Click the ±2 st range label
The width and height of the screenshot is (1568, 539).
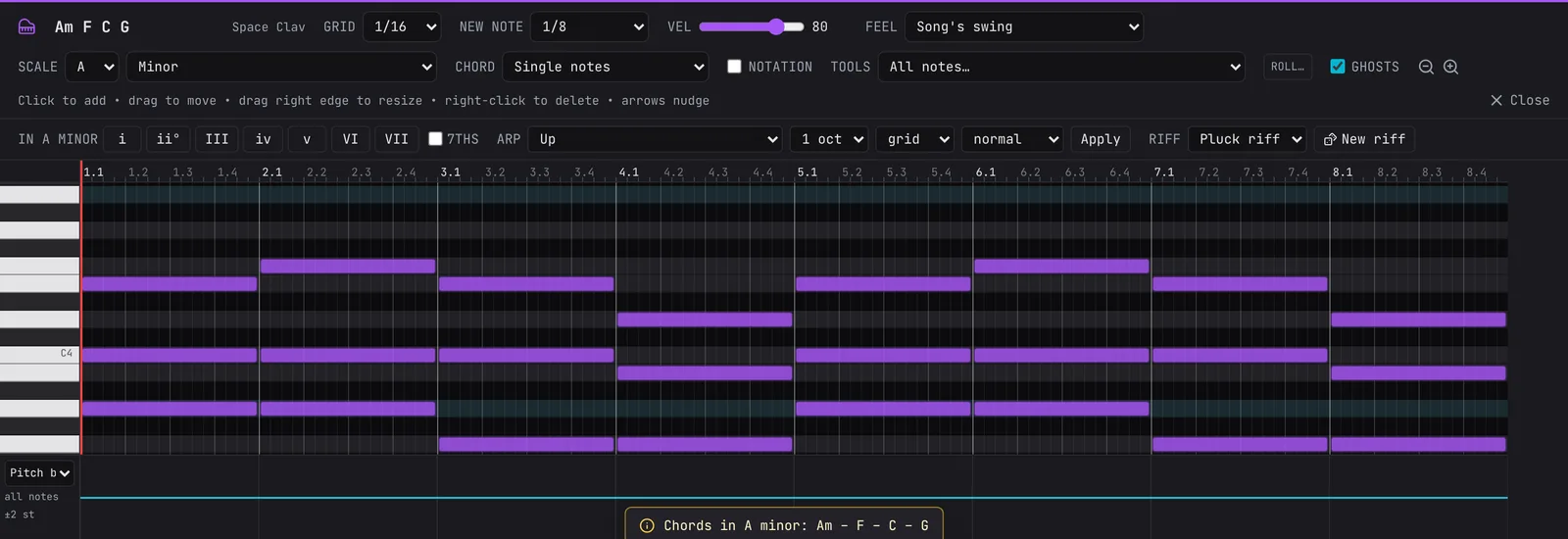(20, 514)
